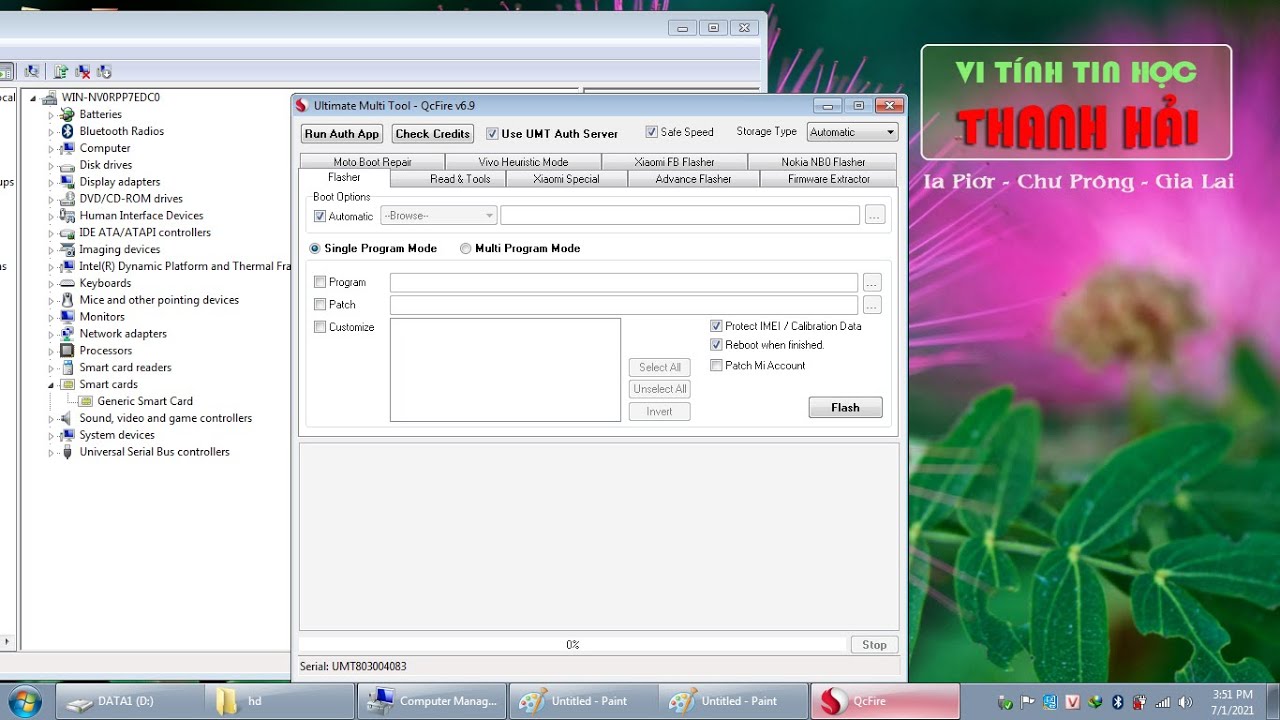Image resolution: width=1280 pixels, height=720 pixels.
Task: Click the Flash button
Action: (845, 407)
